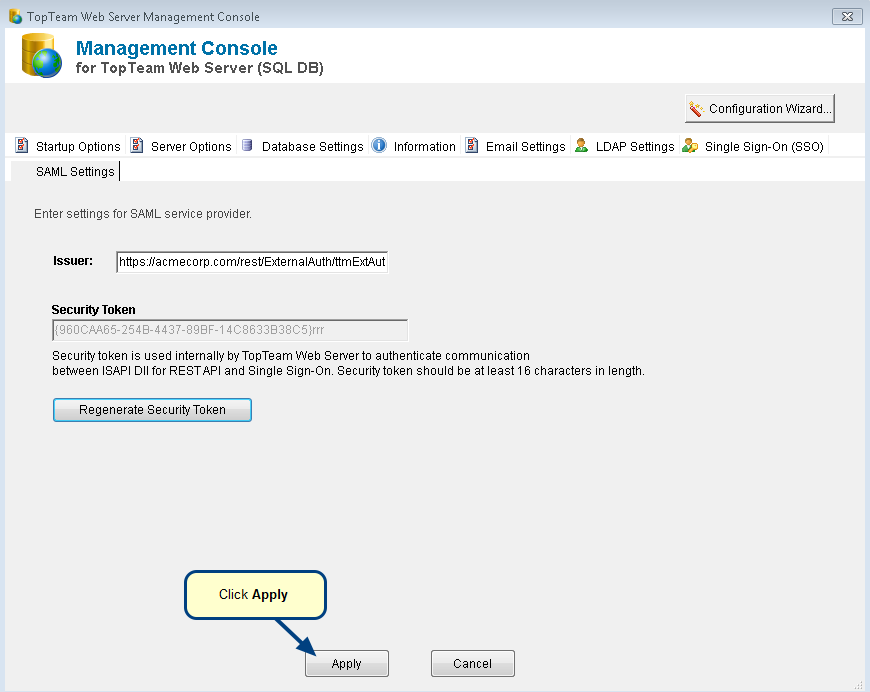The width and height of the screenshot is (870, 692).
Task: Click the 'Management Console' heading text
Action: pos(176,48)
